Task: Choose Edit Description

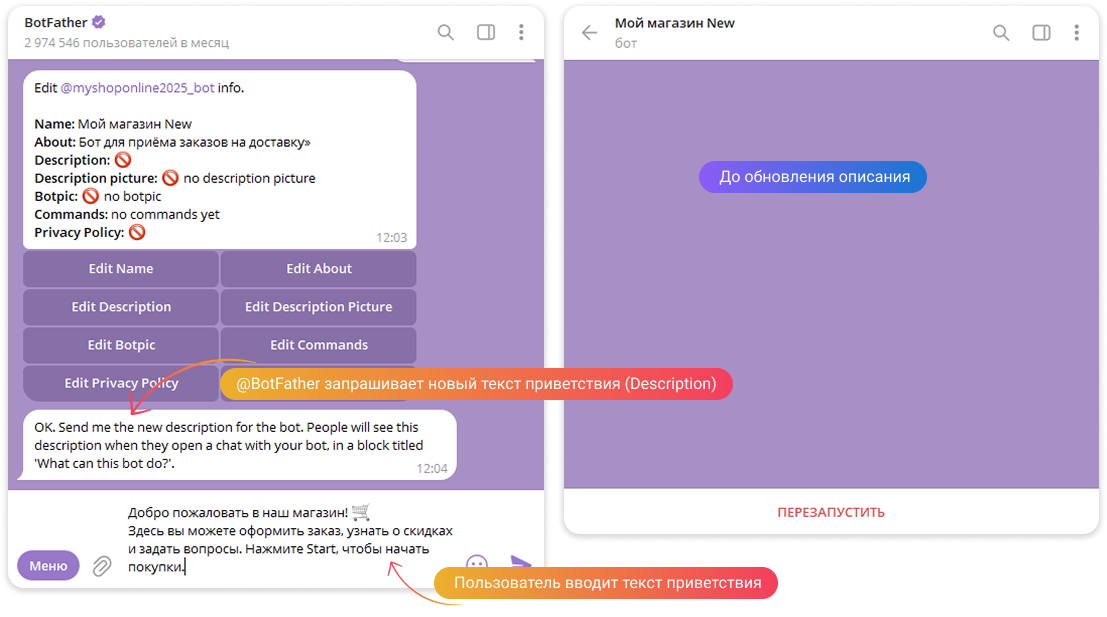Action: coord(121,307)
